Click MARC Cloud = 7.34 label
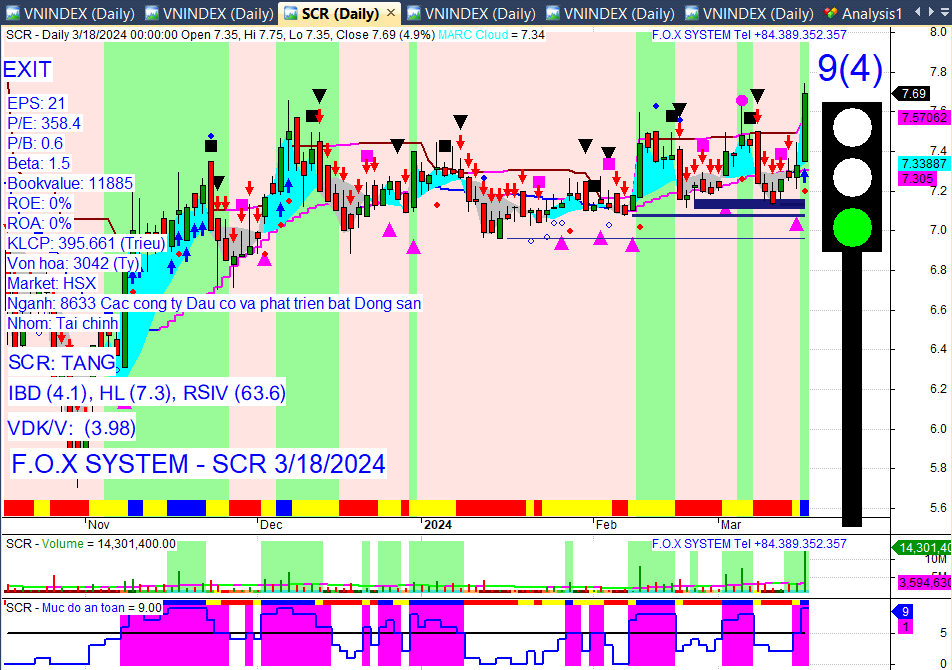The height and width of the screenshot is (670, 952). (x=491, y=35)
